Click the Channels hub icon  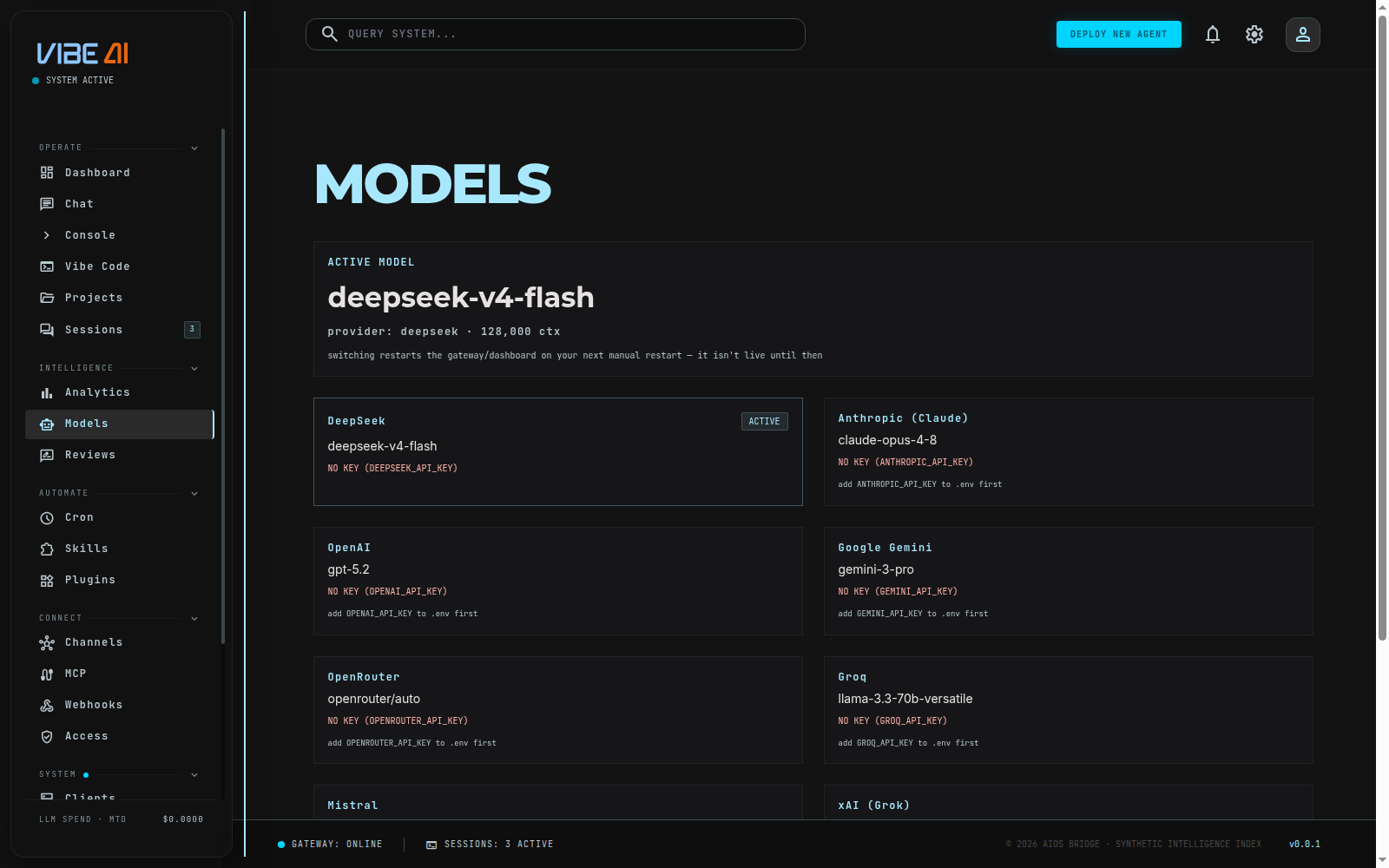click(47, 642)
